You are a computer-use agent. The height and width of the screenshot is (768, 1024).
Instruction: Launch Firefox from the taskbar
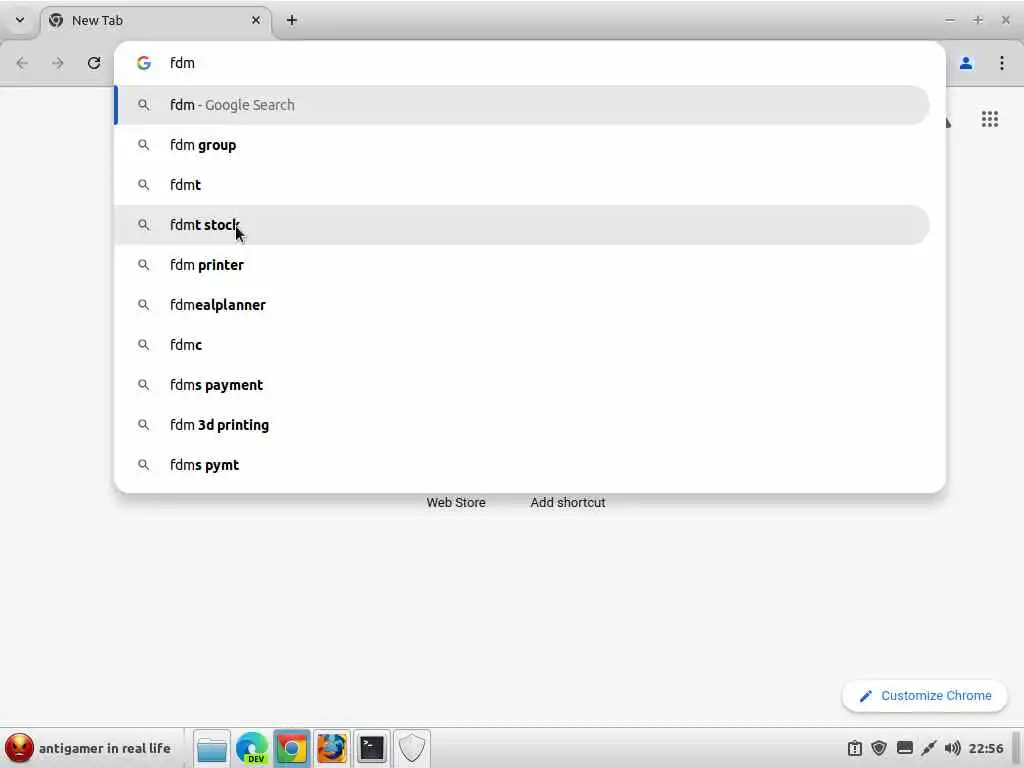(x=332, y=748)
